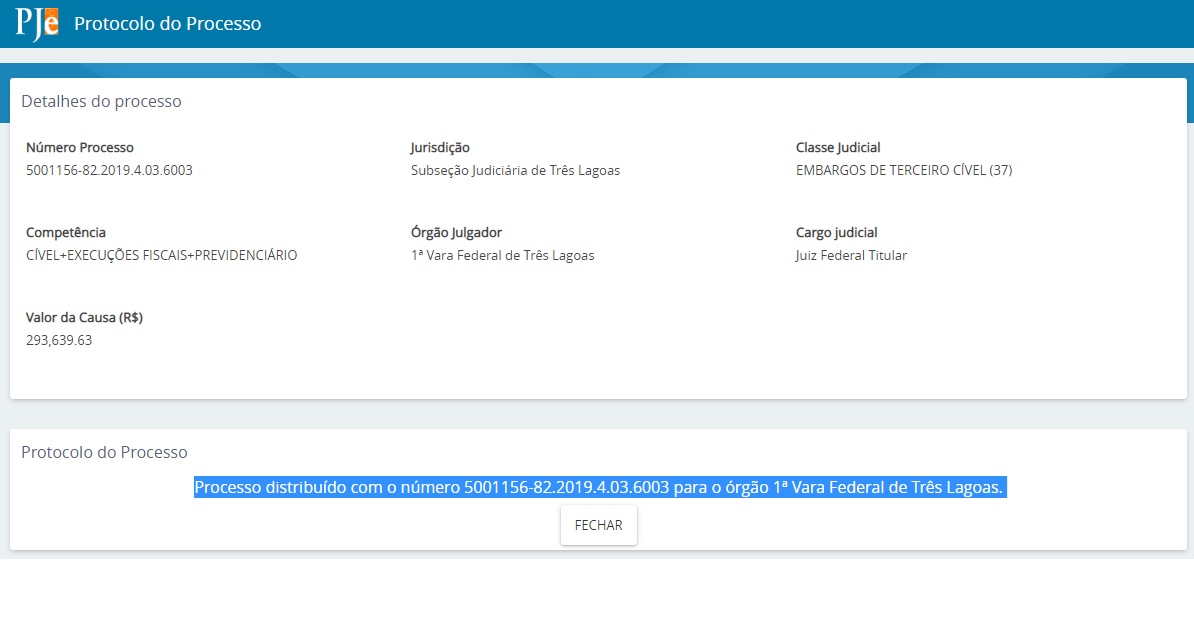The width and height of the screenshot is (1194, 628).
Task: Click Protocolo do Processo heading in lower panel
Action: (x=104, y=452)
